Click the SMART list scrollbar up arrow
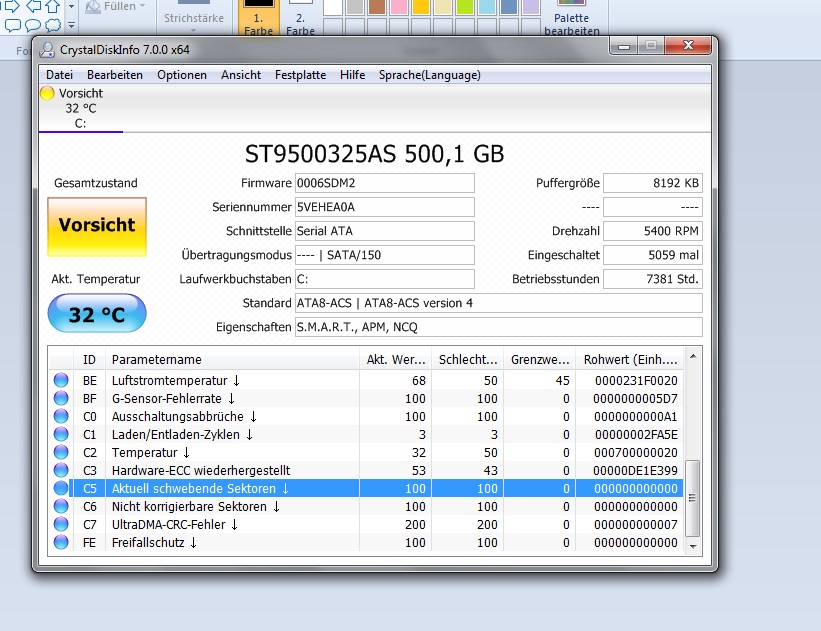This screenshot has height=631, width=821. point(693,357)
